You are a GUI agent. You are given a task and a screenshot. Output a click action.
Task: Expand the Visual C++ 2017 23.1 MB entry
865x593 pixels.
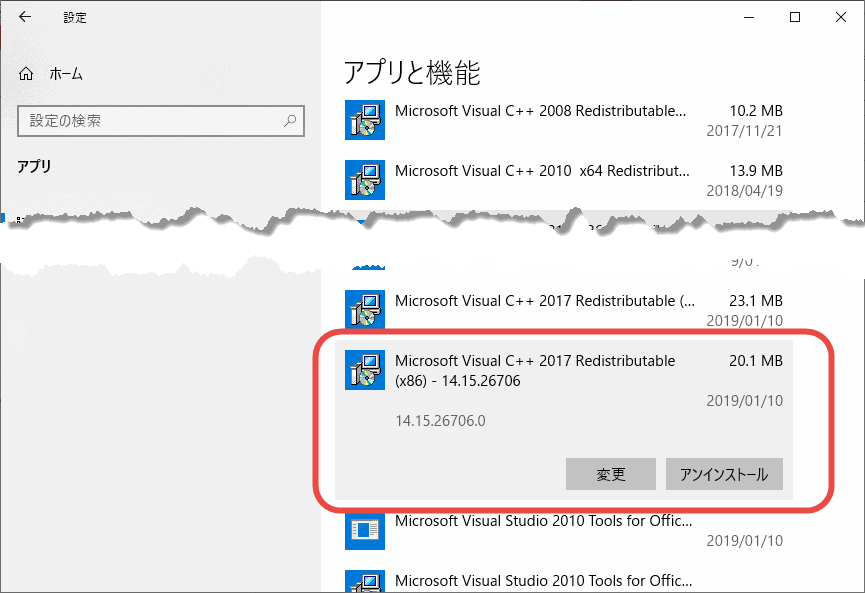point(564,309)
